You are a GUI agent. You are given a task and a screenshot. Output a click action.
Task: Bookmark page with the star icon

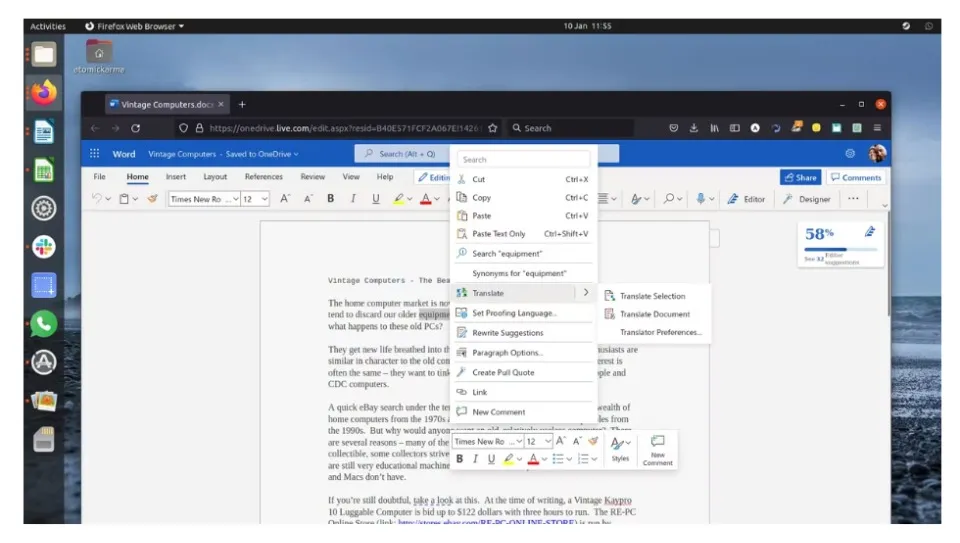[x=492, y=128]
